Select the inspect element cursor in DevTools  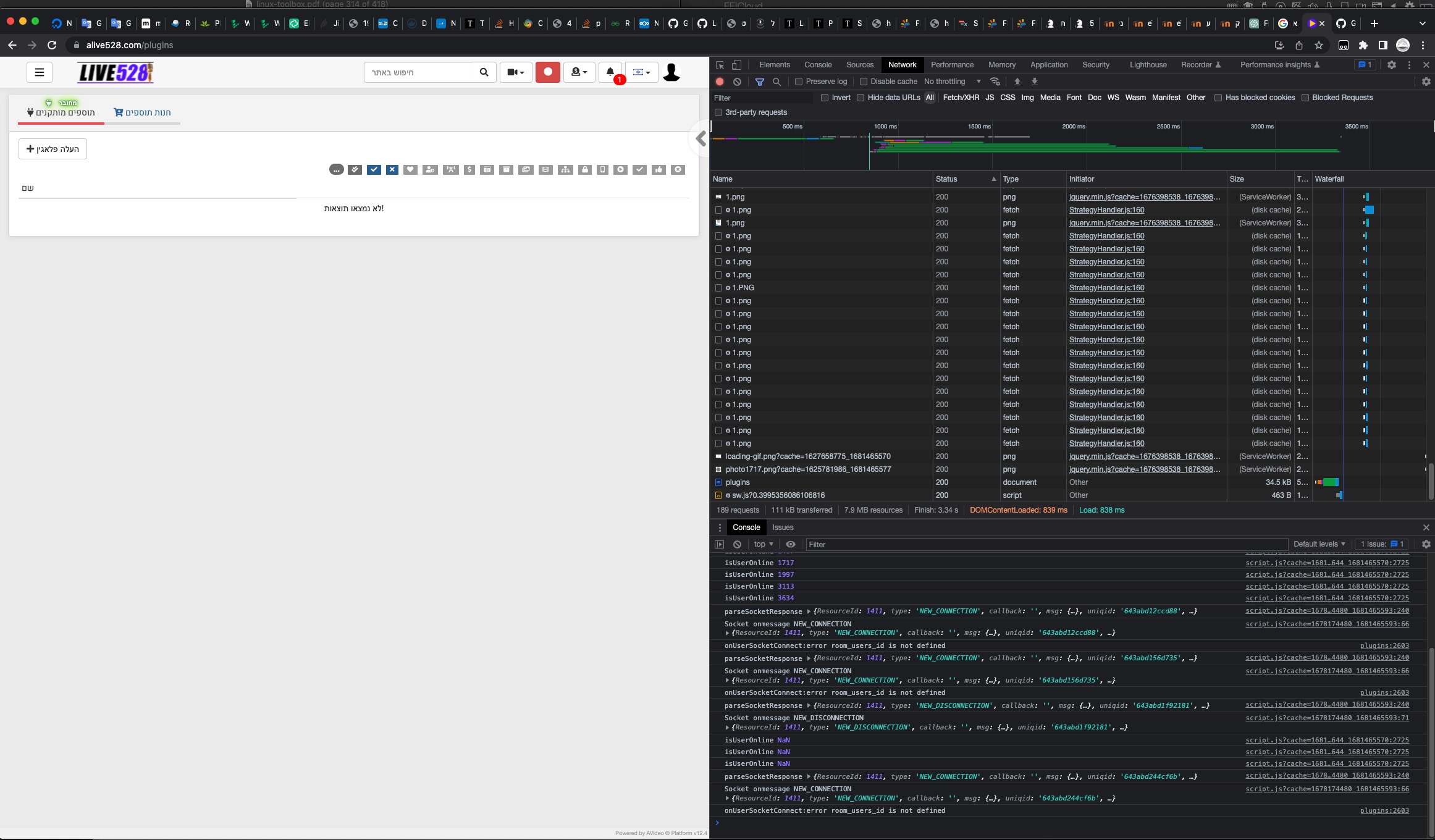(719, 64)
